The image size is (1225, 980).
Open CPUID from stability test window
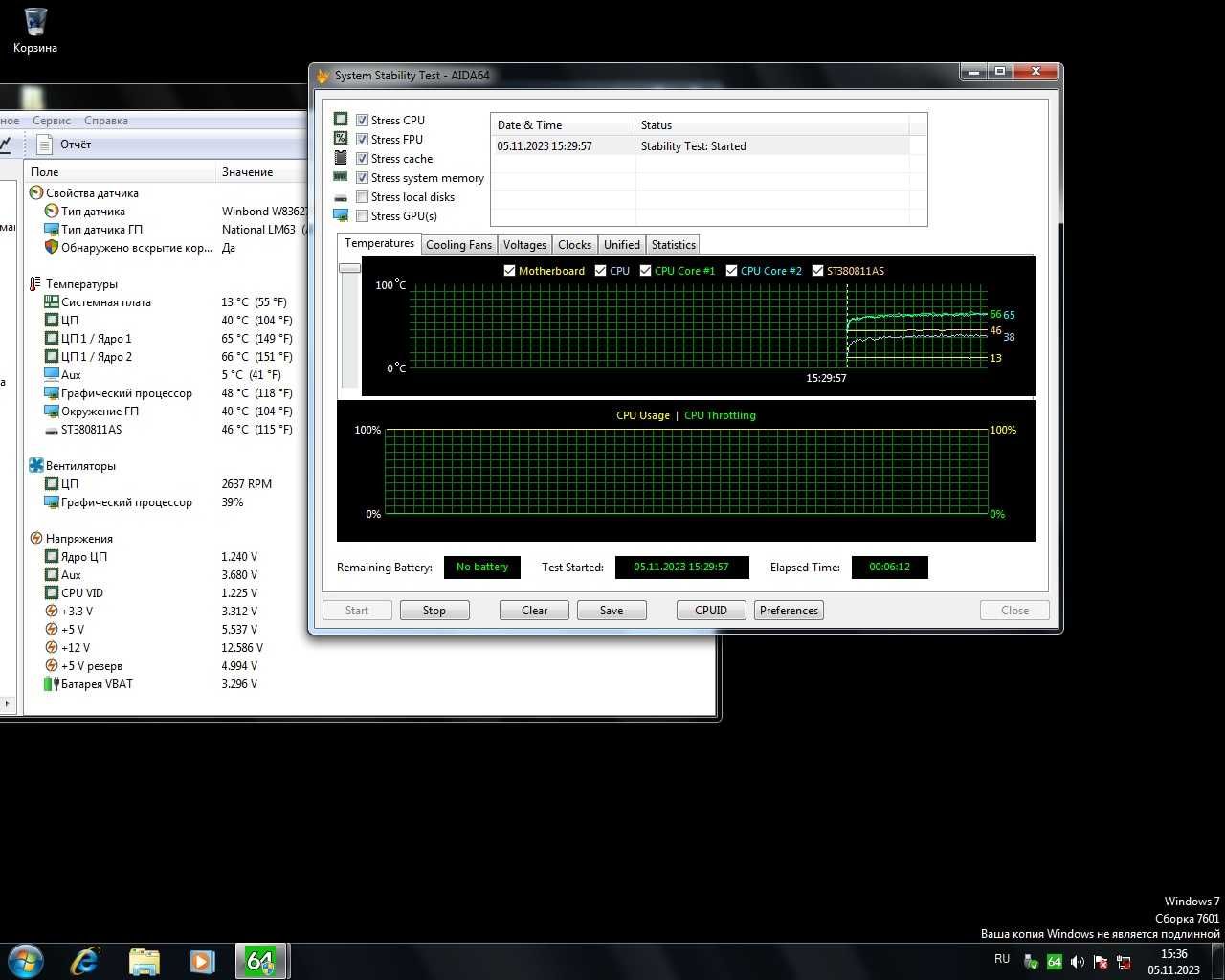pos(711,611)
